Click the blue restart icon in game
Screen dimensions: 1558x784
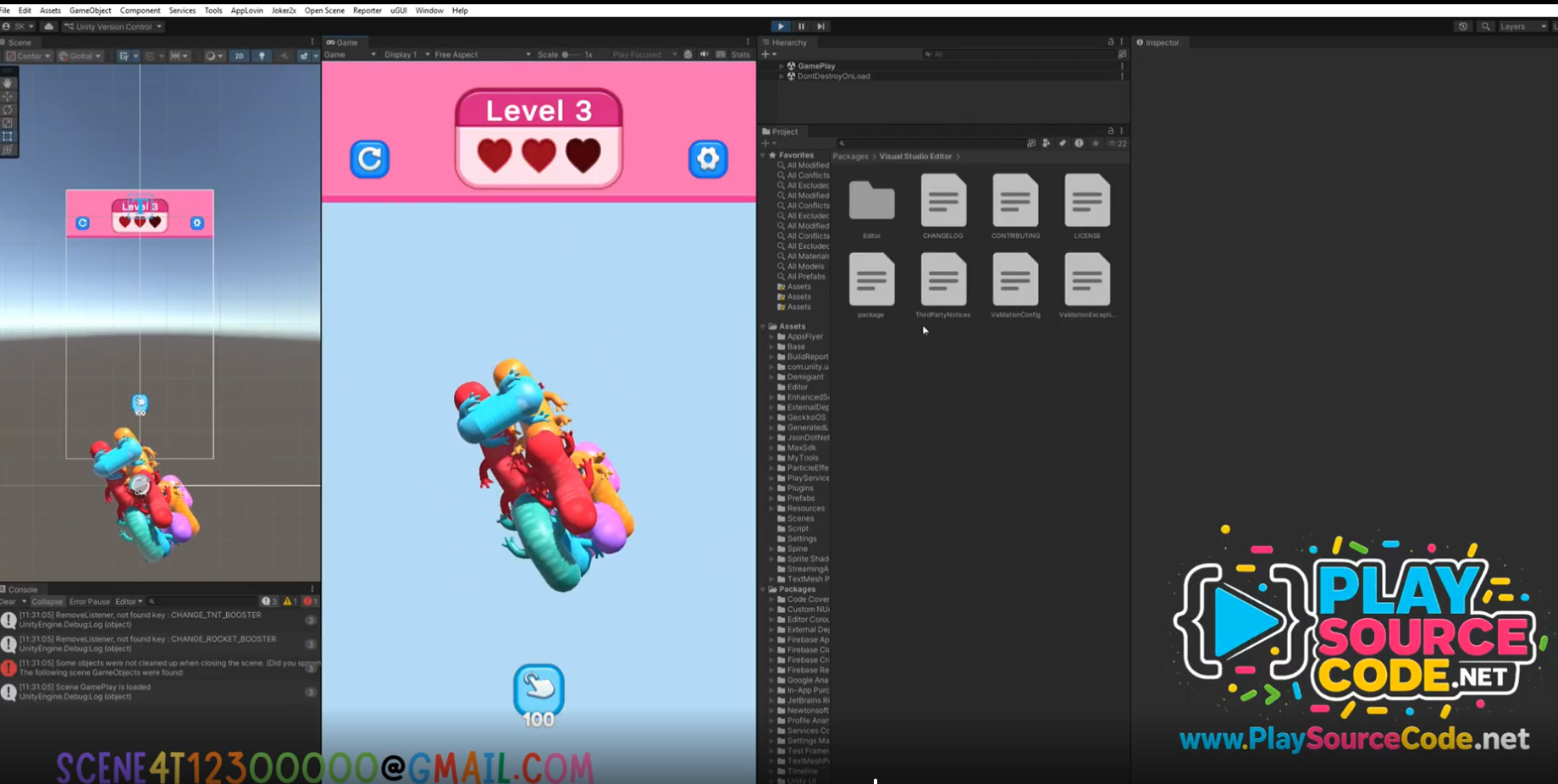pos(370,158)
